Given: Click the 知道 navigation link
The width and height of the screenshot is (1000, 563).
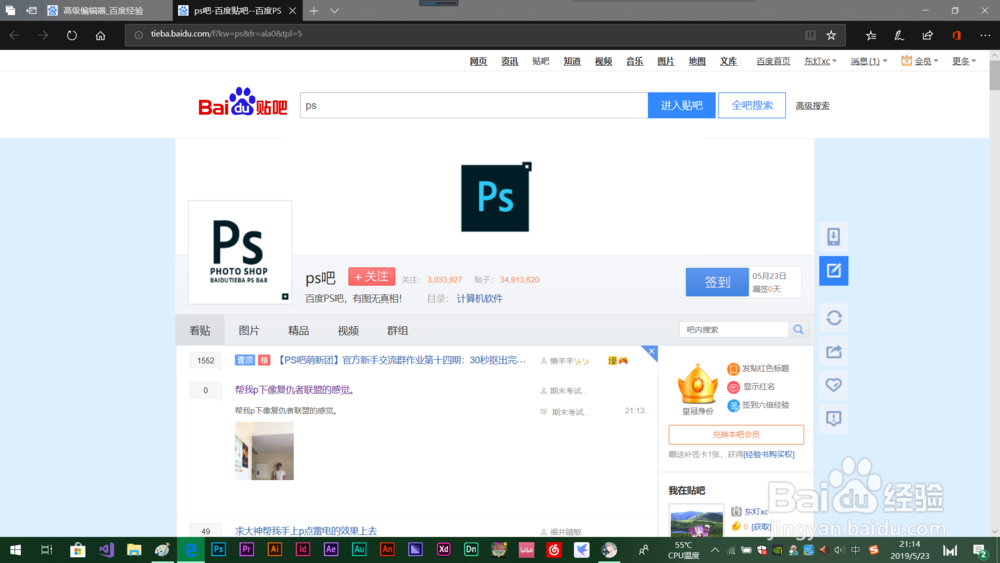Looking at the screenshot, I should [571, 61].
